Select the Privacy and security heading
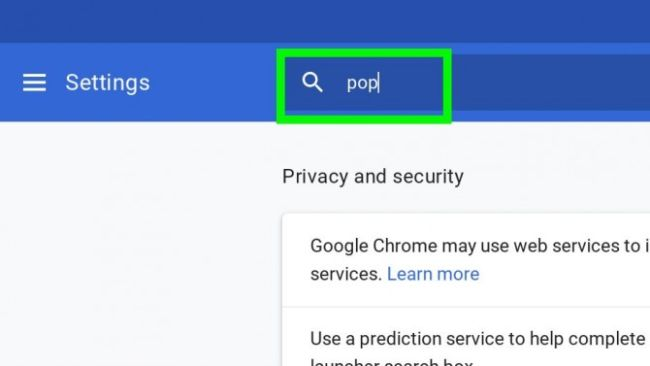The width and height of the screenshot is (650, 366). coord(373,177)
